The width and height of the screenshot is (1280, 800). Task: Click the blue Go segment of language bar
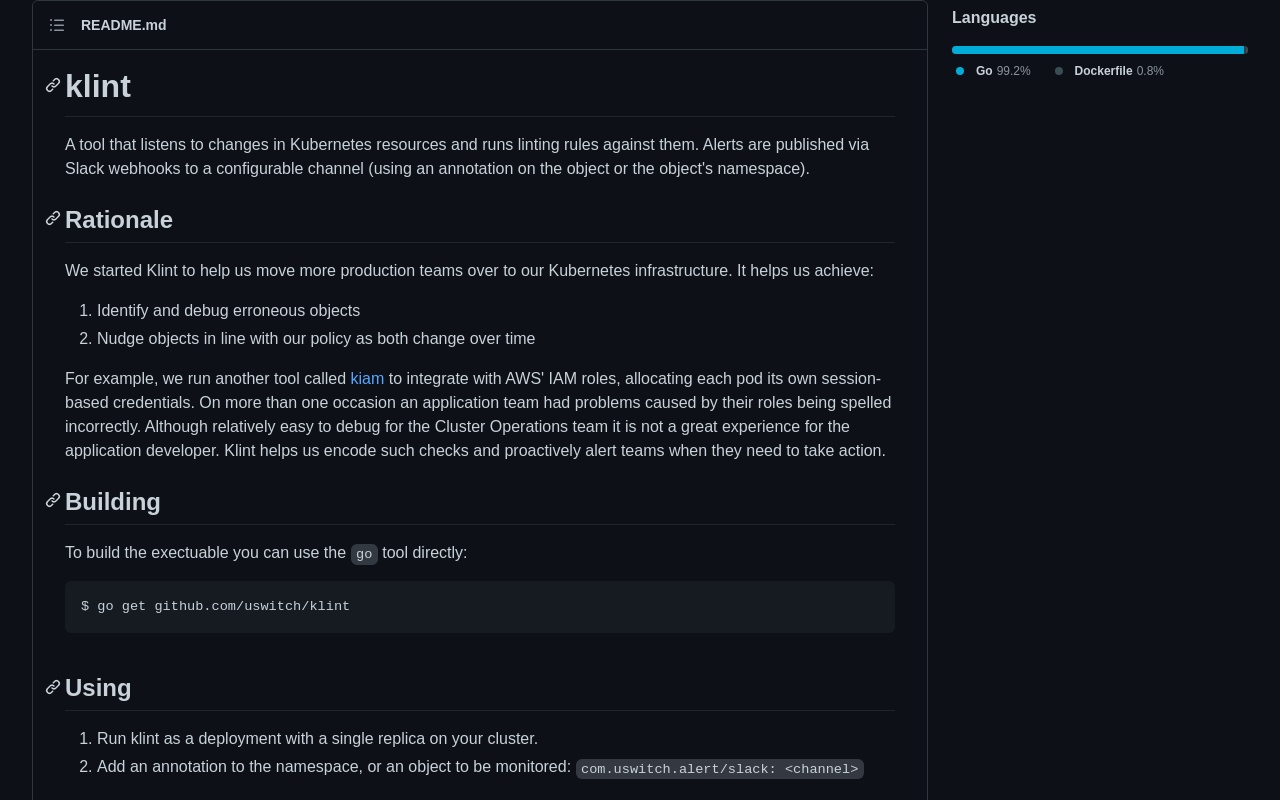1097,50
